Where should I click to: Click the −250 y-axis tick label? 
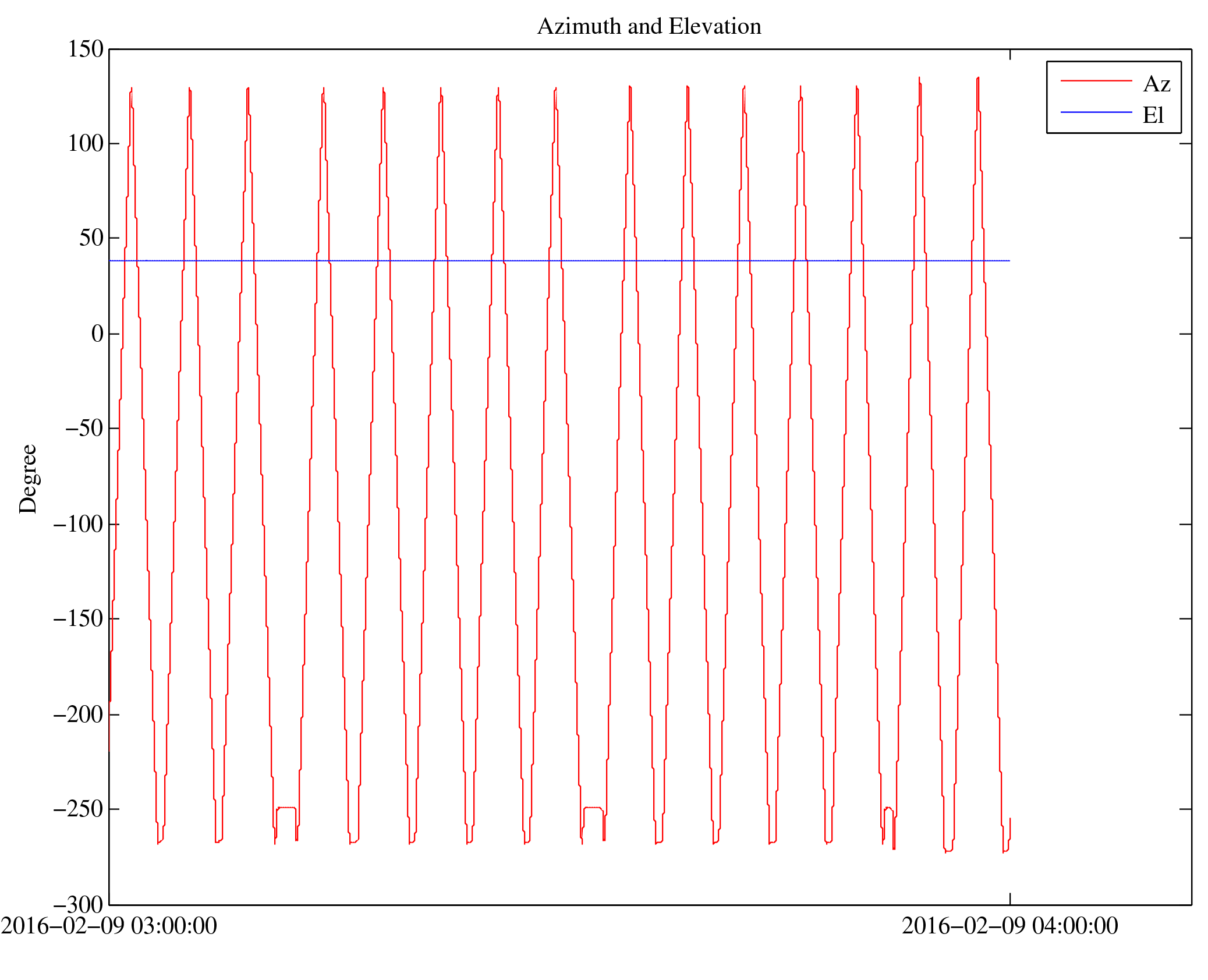click(x=78, y=809)
